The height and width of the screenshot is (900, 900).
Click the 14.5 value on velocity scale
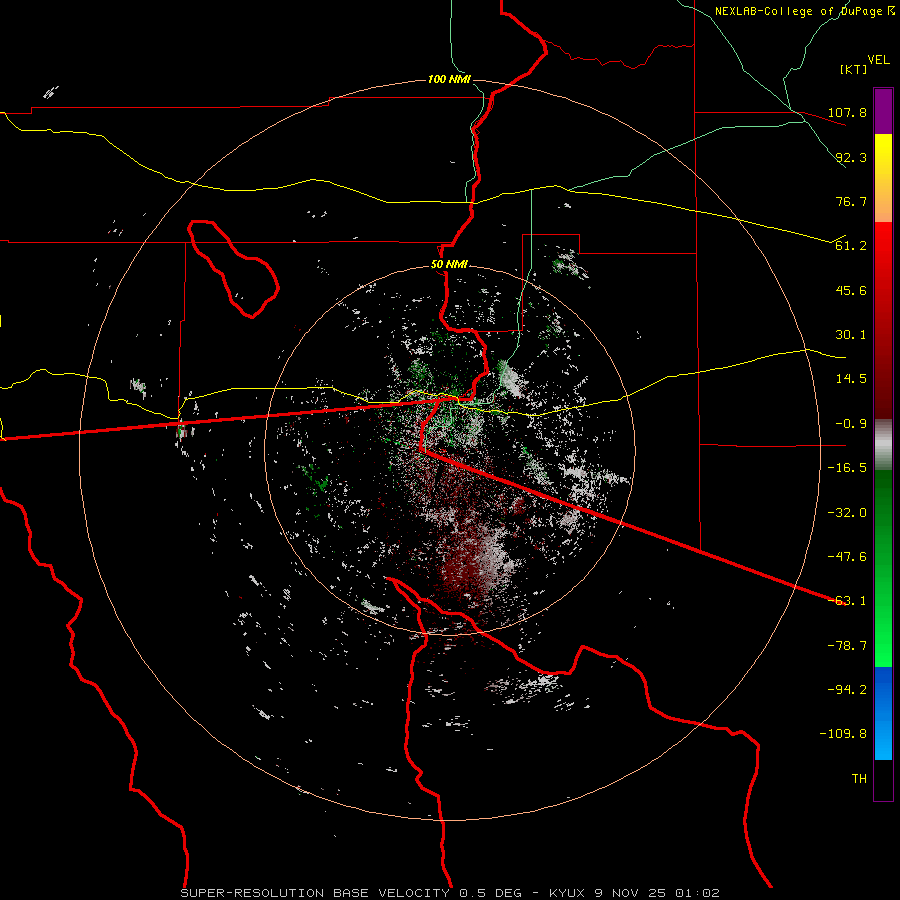[851, 379]
